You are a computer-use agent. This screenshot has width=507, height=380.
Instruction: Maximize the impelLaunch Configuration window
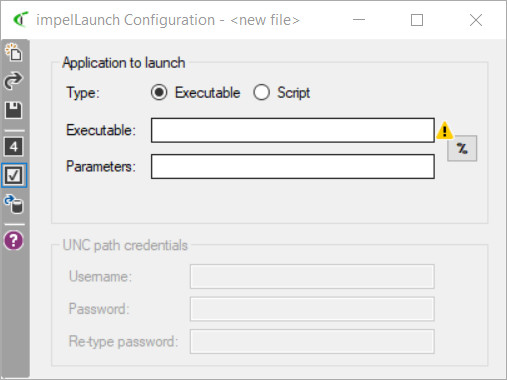417,20
